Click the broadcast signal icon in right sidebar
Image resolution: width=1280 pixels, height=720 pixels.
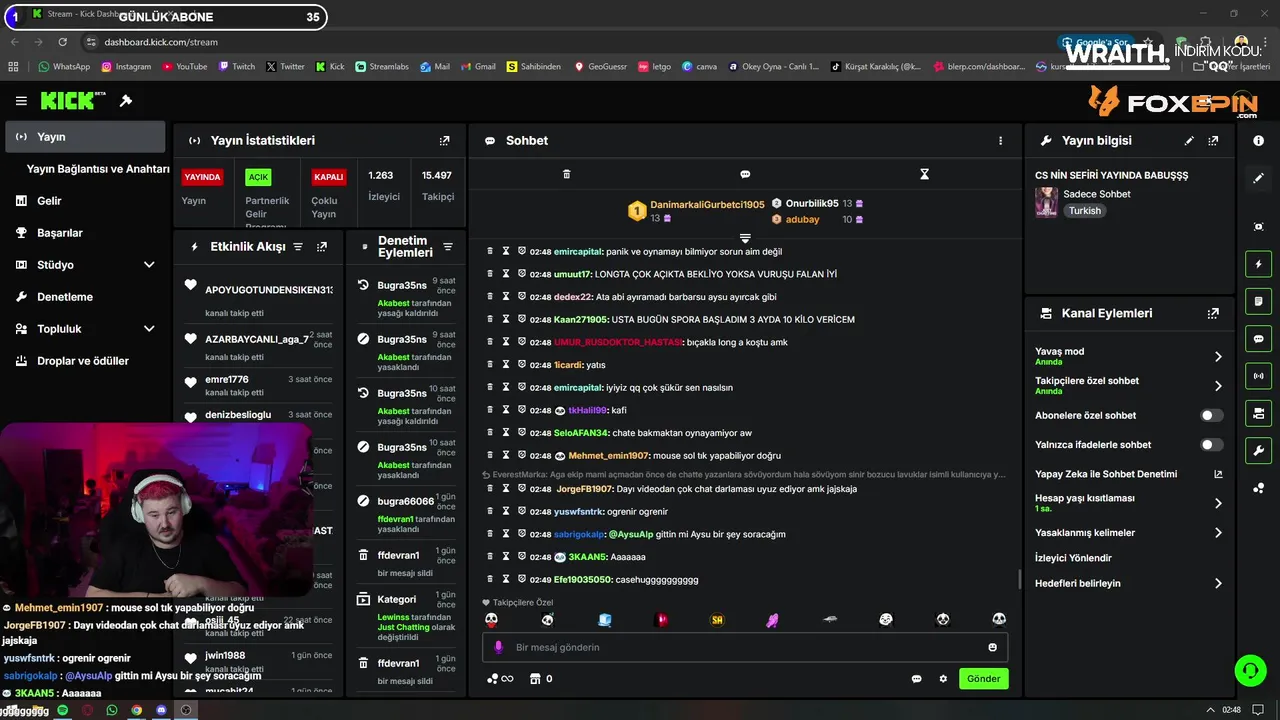click(x=1258, y=376)
